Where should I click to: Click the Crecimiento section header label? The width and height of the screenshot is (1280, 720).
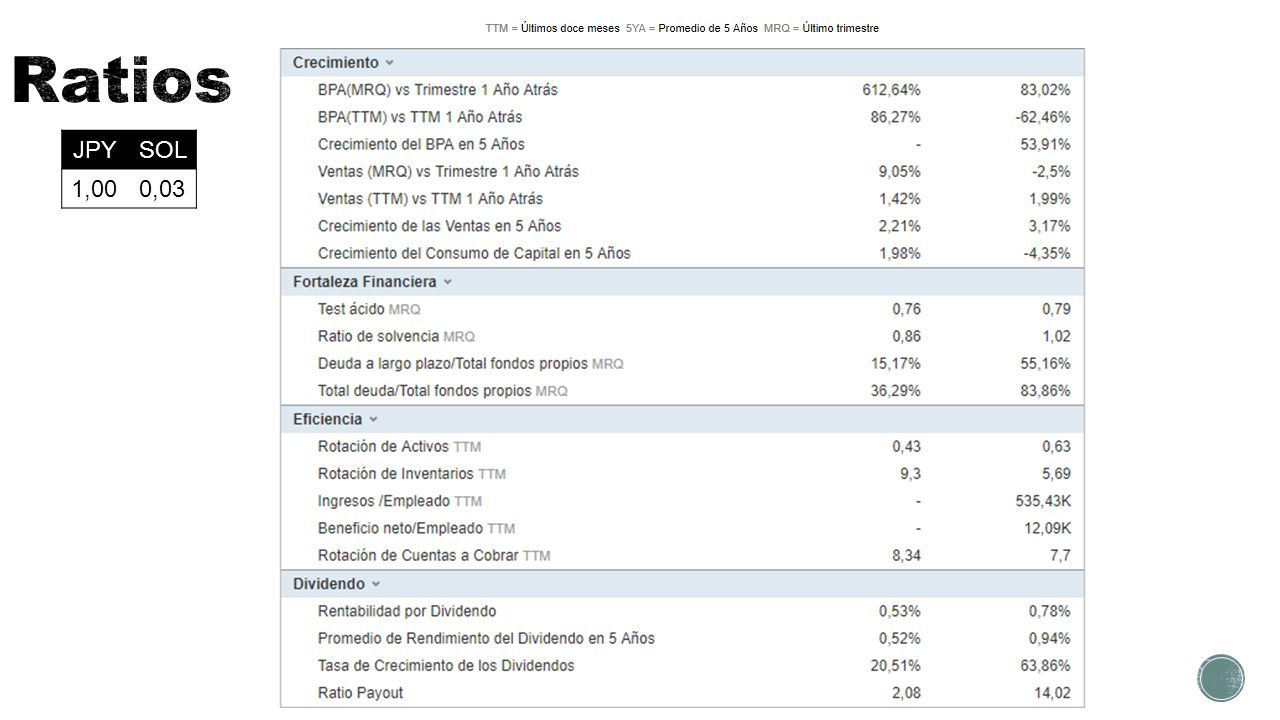[336, 63]
